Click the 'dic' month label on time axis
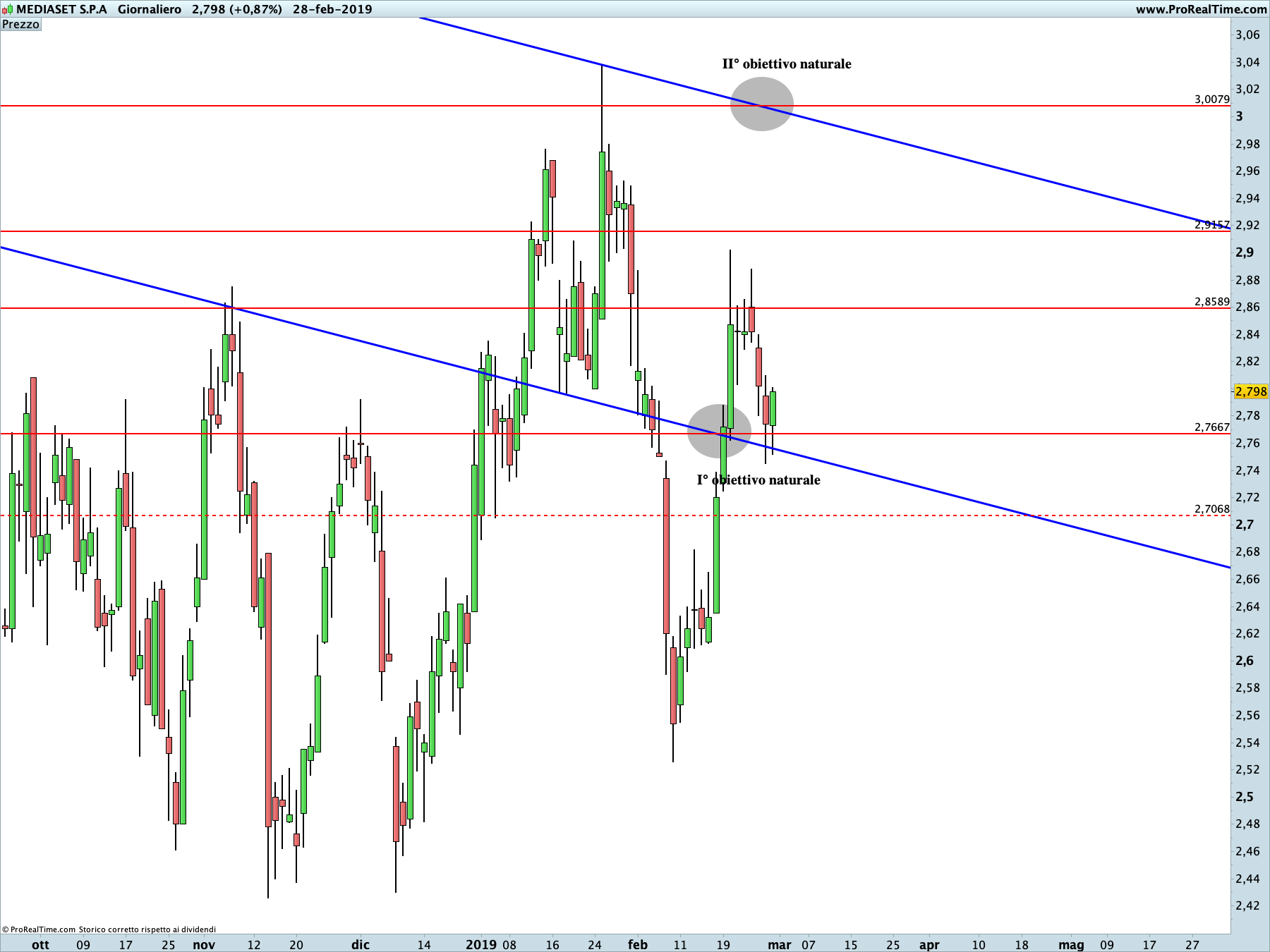 pyautogui.click(x=361, y=944)
